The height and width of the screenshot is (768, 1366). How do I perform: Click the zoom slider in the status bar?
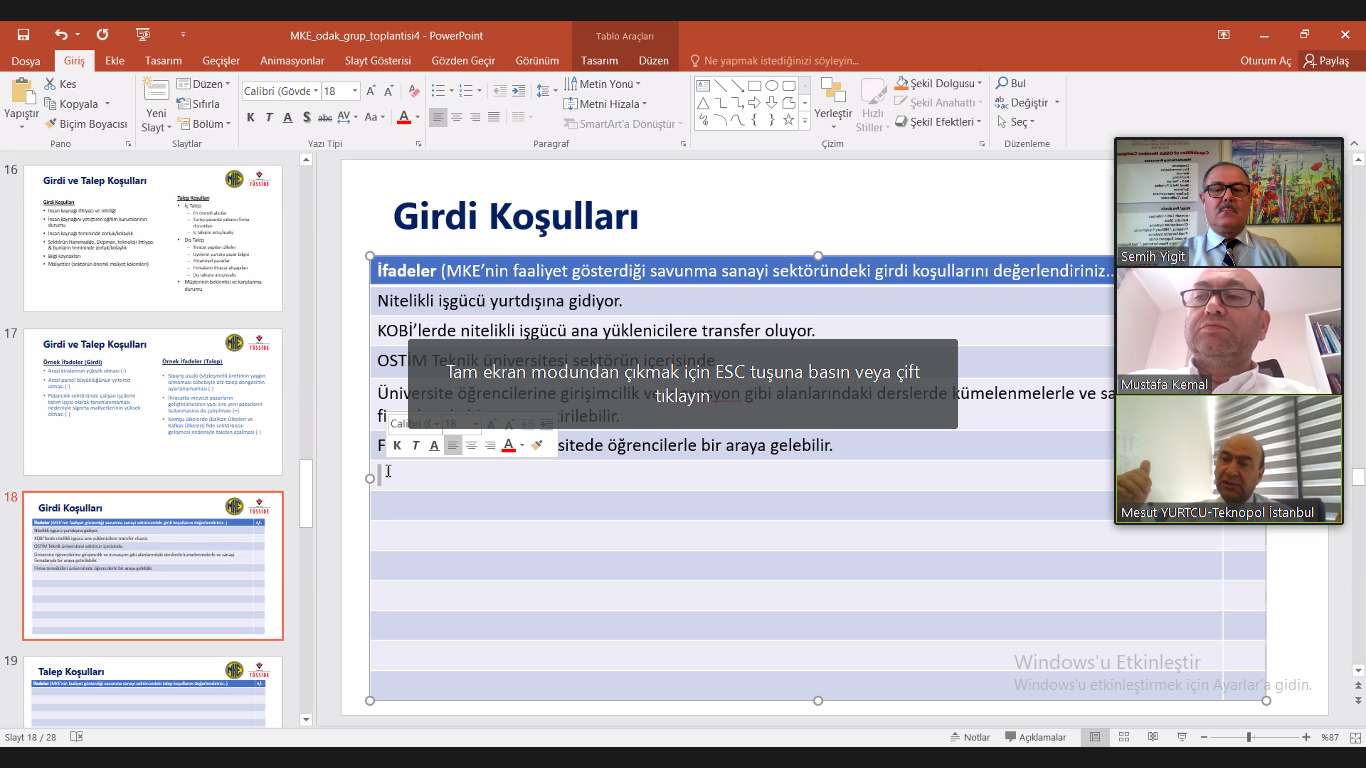(x=1249, y=737)
